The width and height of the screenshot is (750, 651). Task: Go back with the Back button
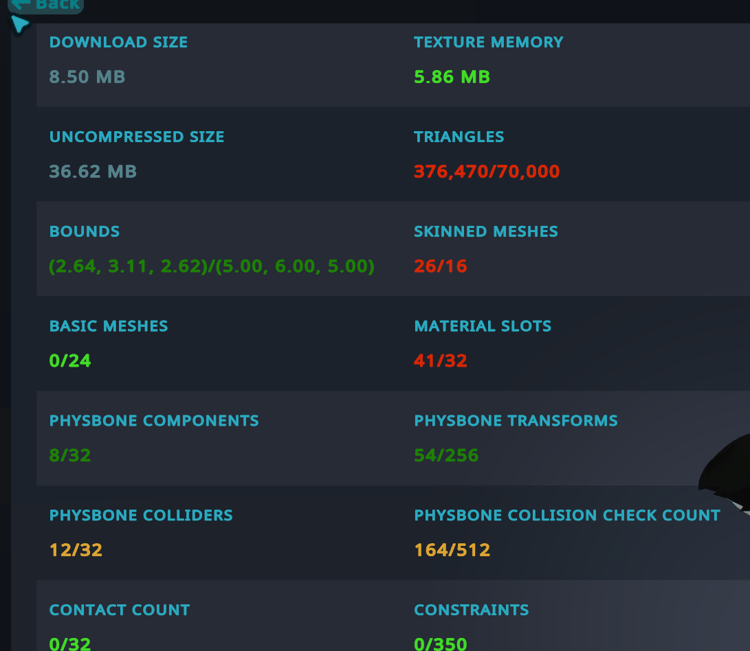[x=45, y=5]
